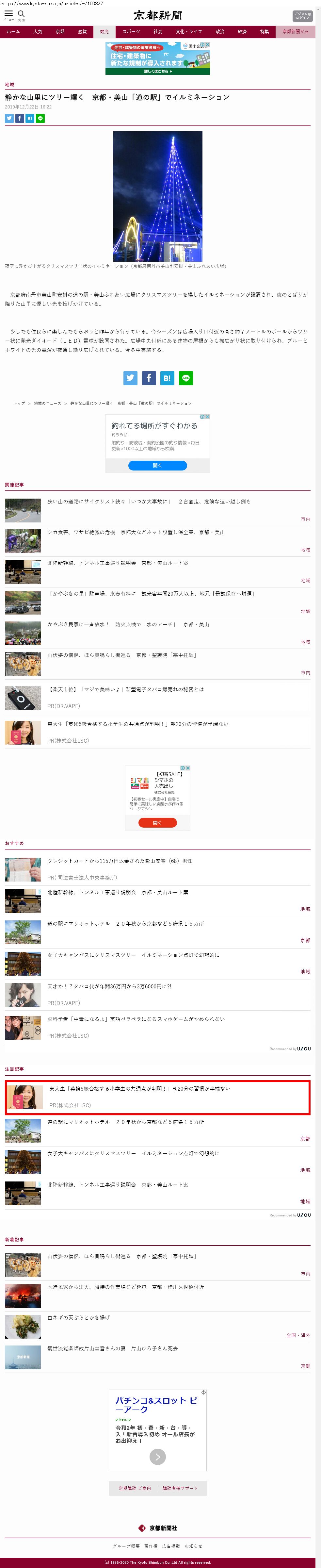
Task: Open the スポーツ navigation tab
Action: click(x=131, y=32)
